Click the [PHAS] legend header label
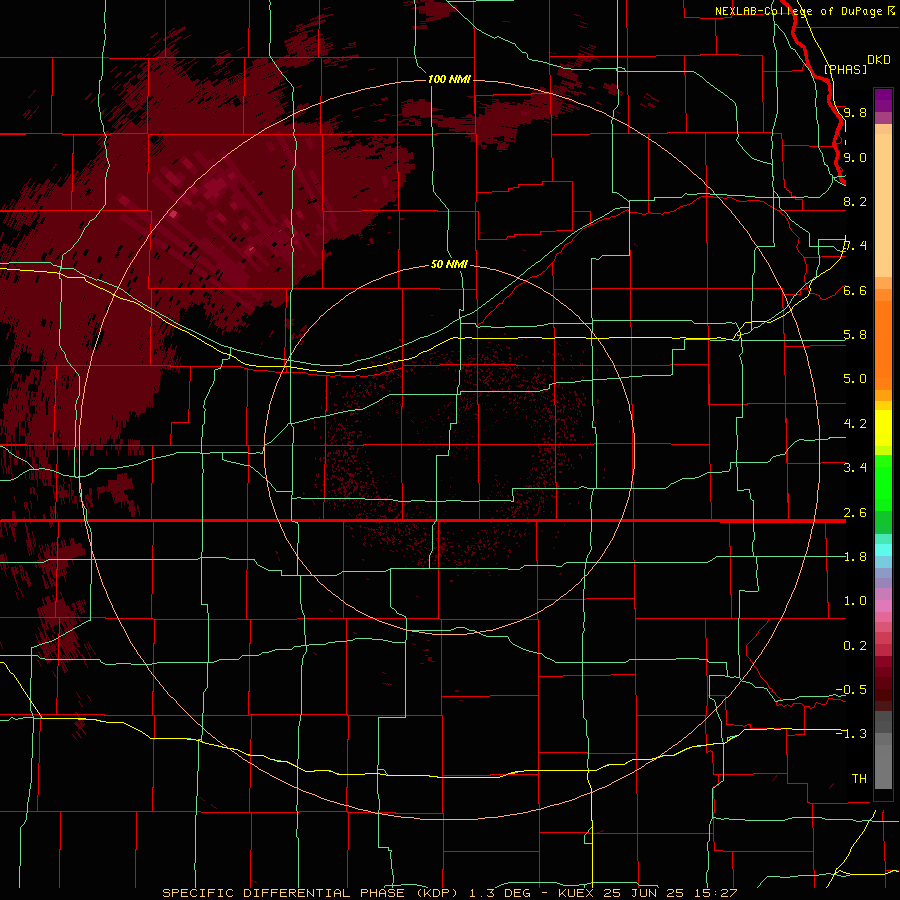 pyautogui.click(x=845, y=69)
